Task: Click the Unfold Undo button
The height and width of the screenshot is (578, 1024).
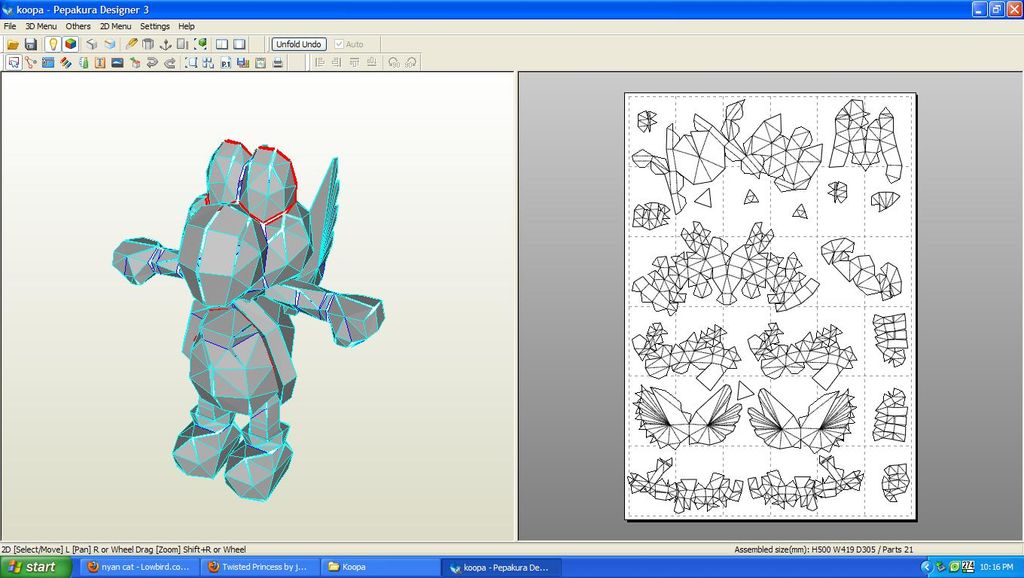Action: point(298,44)
